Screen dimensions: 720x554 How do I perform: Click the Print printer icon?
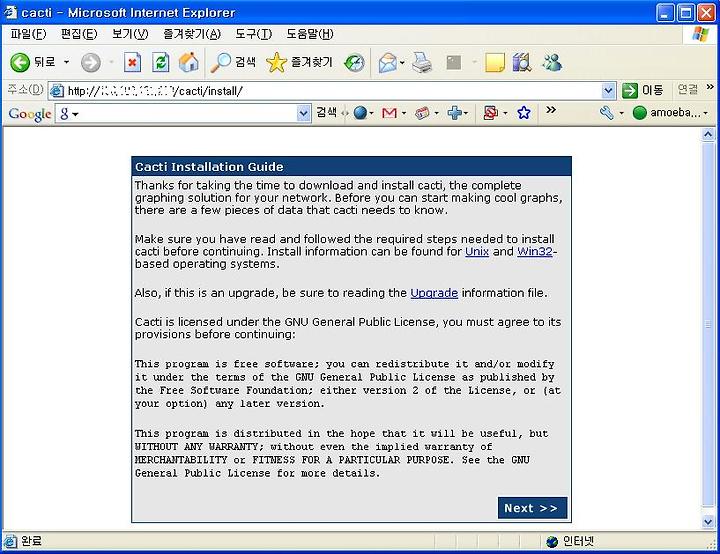click(x=422, y=63)
